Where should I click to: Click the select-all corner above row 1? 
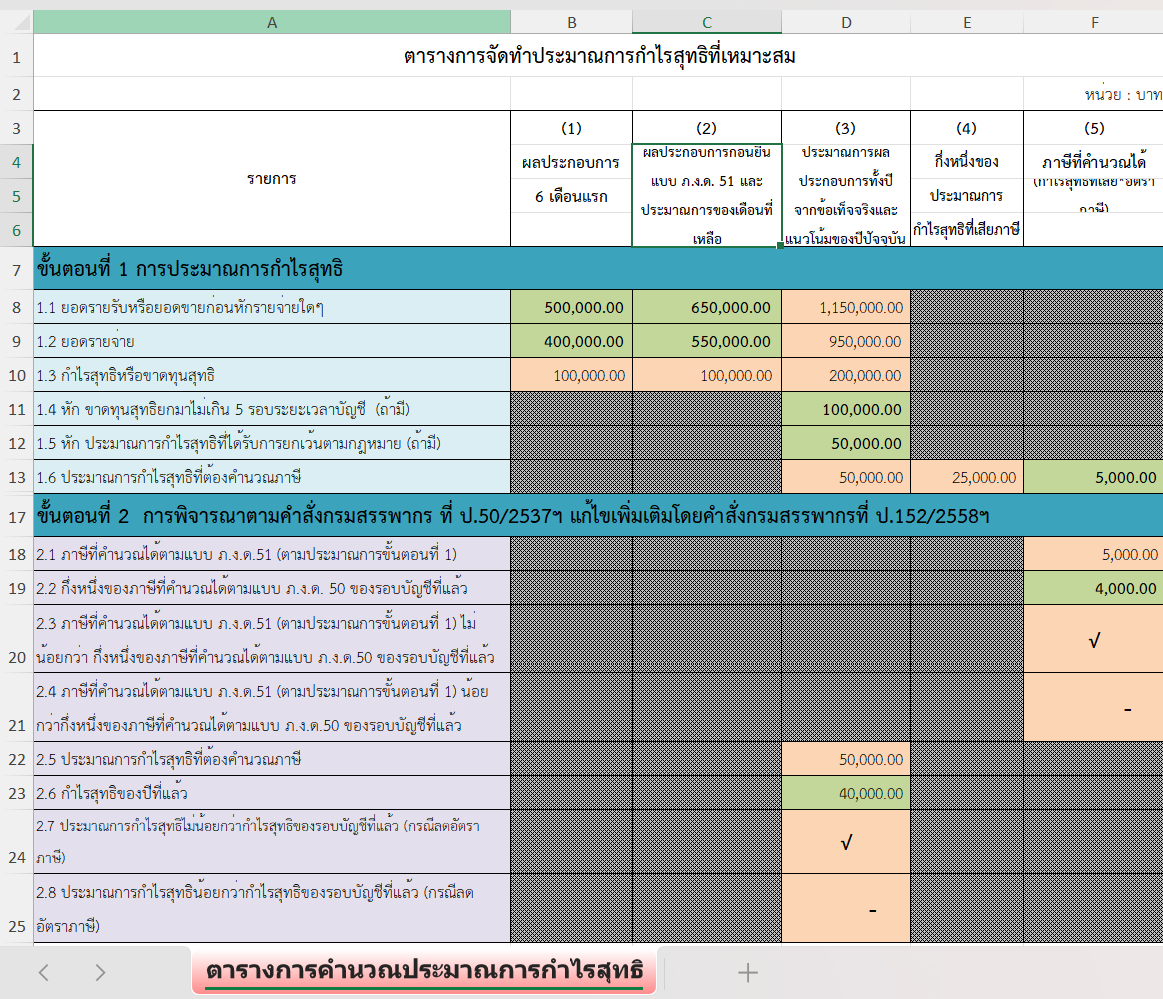pyautogui.click(x=16, y=22)
